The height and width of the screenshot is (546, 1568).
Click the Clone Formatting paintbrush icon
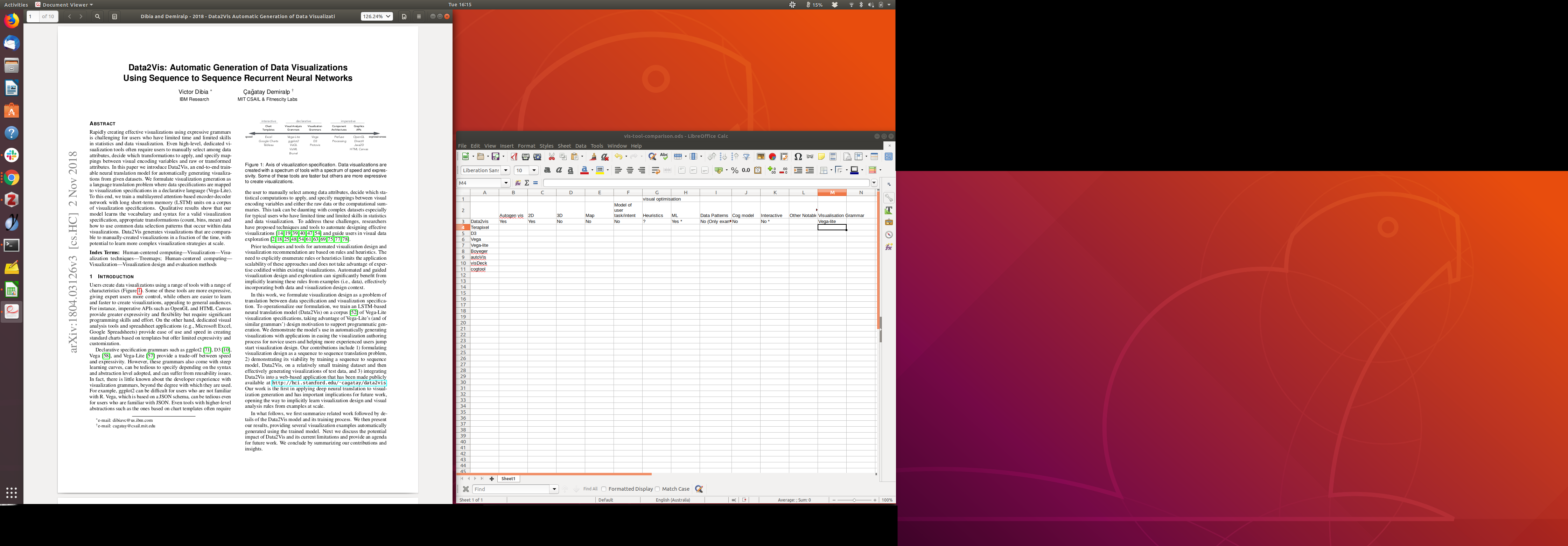pos(593,157)
